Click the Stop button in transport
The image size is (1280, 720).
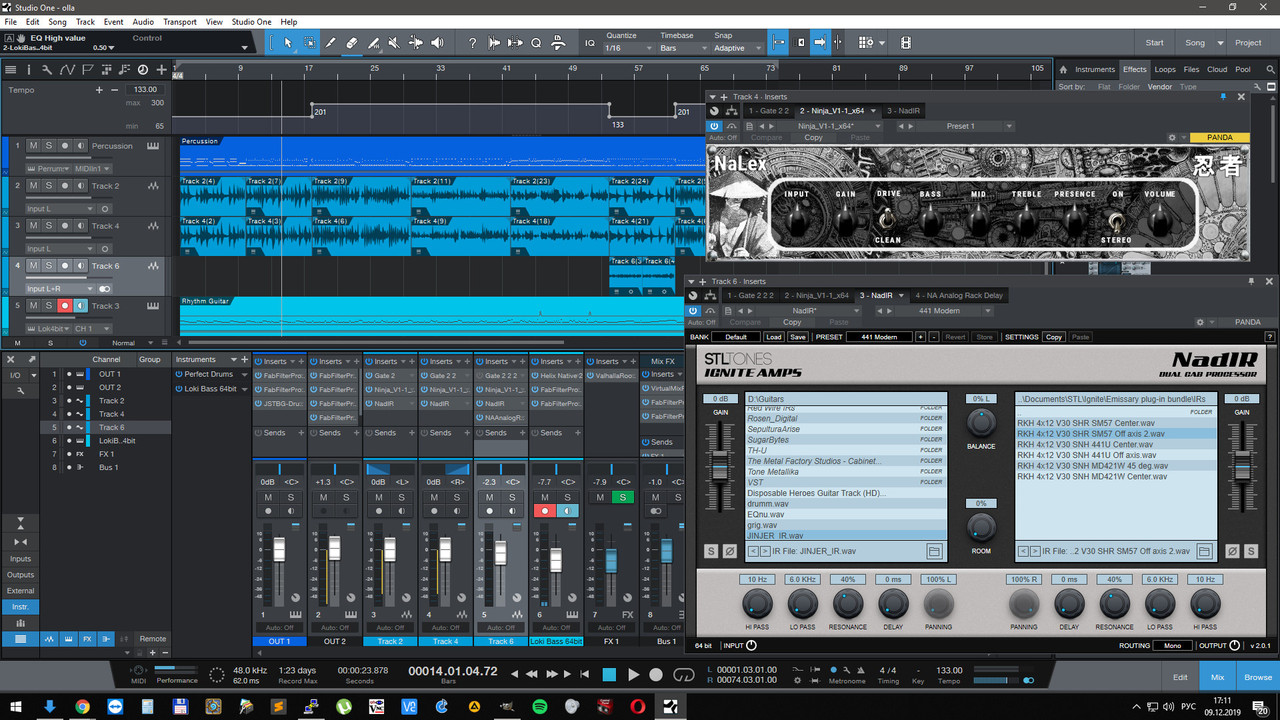click(609, 675)
